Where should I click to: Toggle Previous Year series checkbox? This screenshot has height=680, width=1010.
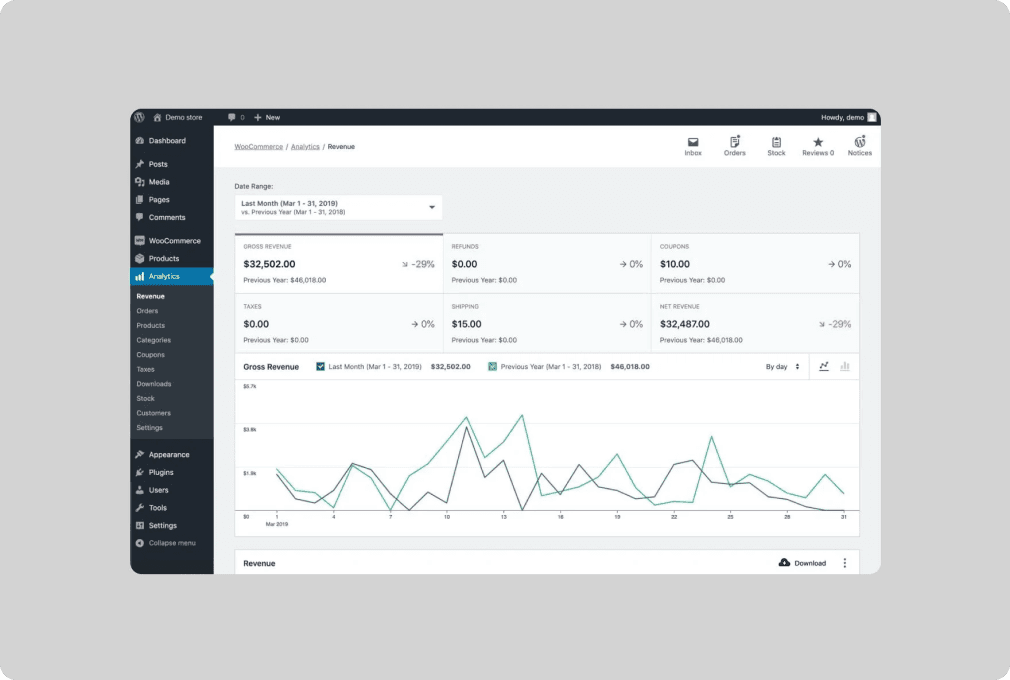tap(493, 367)
